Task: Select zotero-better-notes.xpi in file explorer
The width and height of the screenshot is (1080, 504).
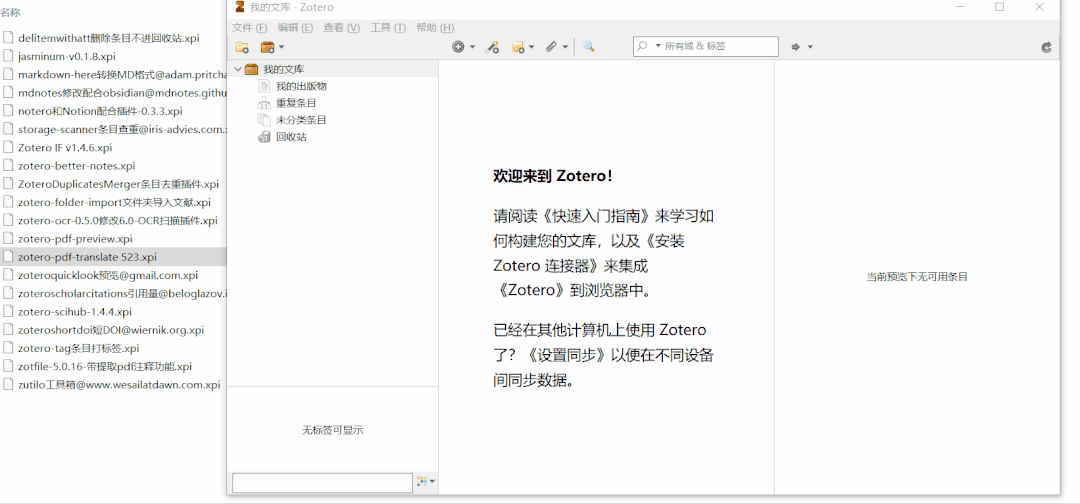Action: click(76, 165)
